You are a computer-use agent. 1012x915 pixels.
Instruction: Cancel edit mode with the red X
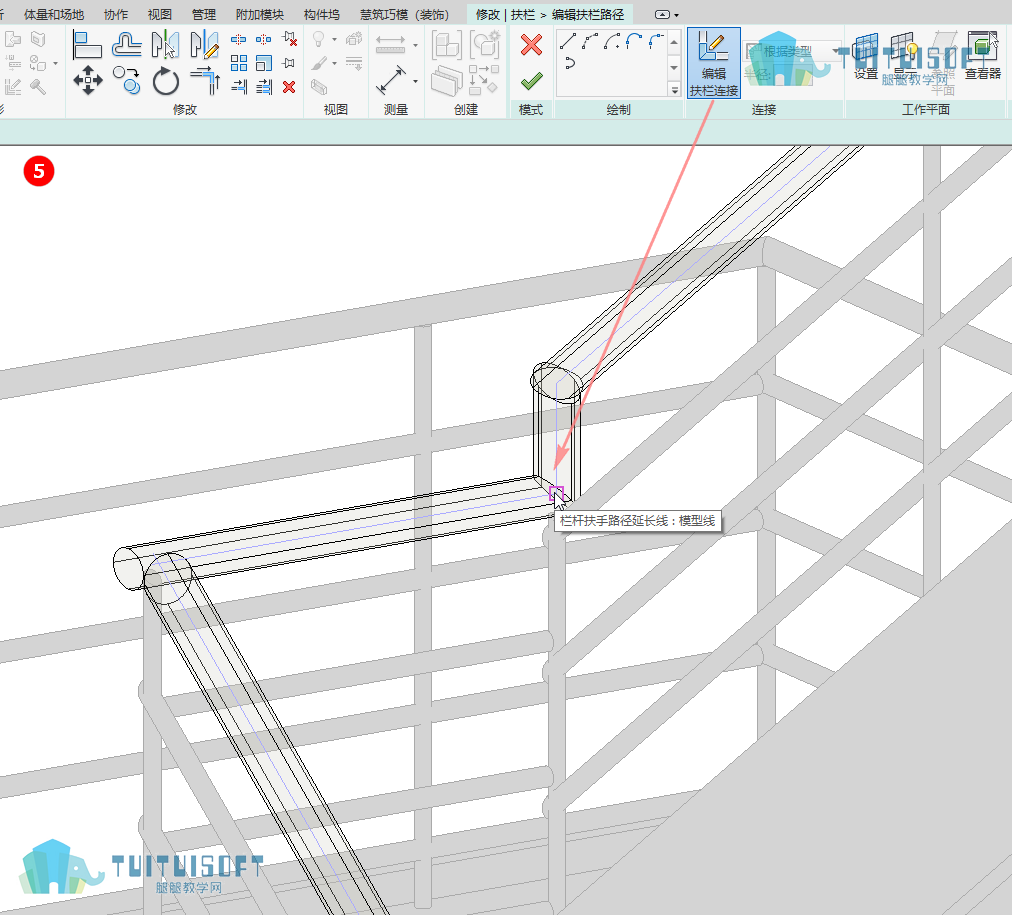click(x=531, y=45)
